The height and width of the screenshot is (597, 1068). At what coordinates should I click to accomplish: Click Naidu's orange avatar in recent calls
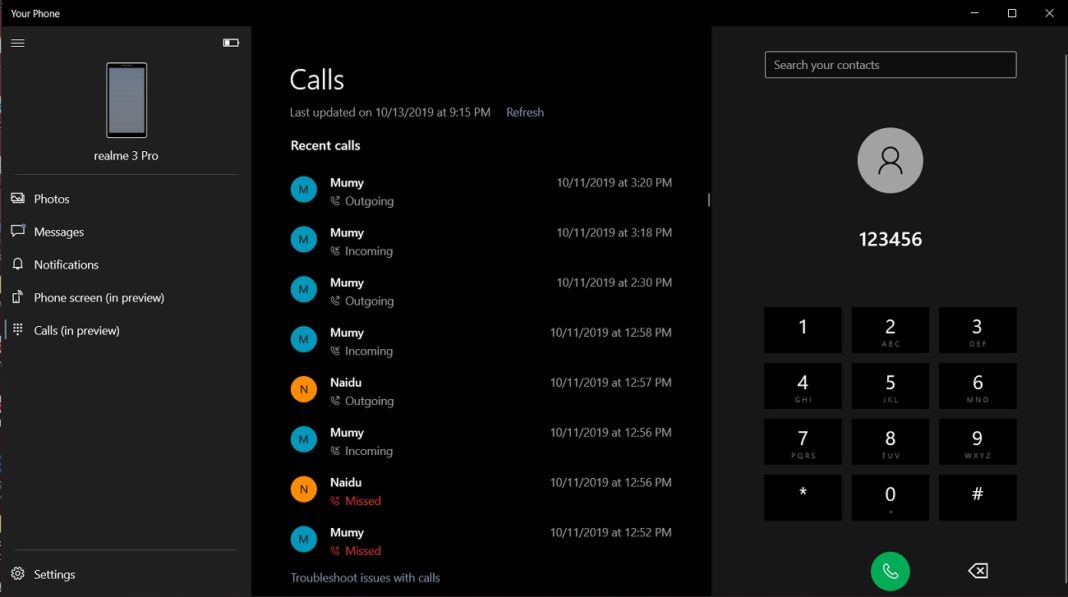click(x=303, y=389)
